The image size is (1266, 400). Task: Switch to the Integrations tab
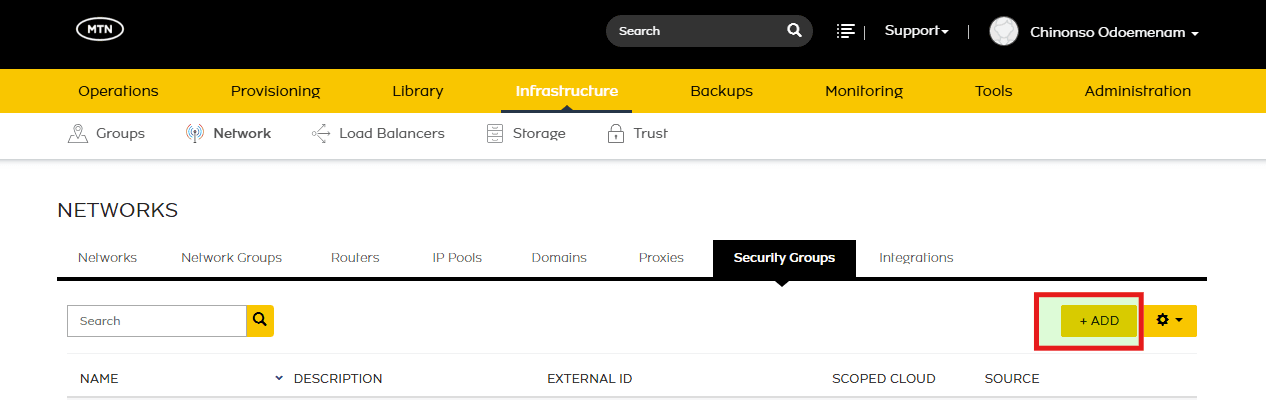[916, 257]
